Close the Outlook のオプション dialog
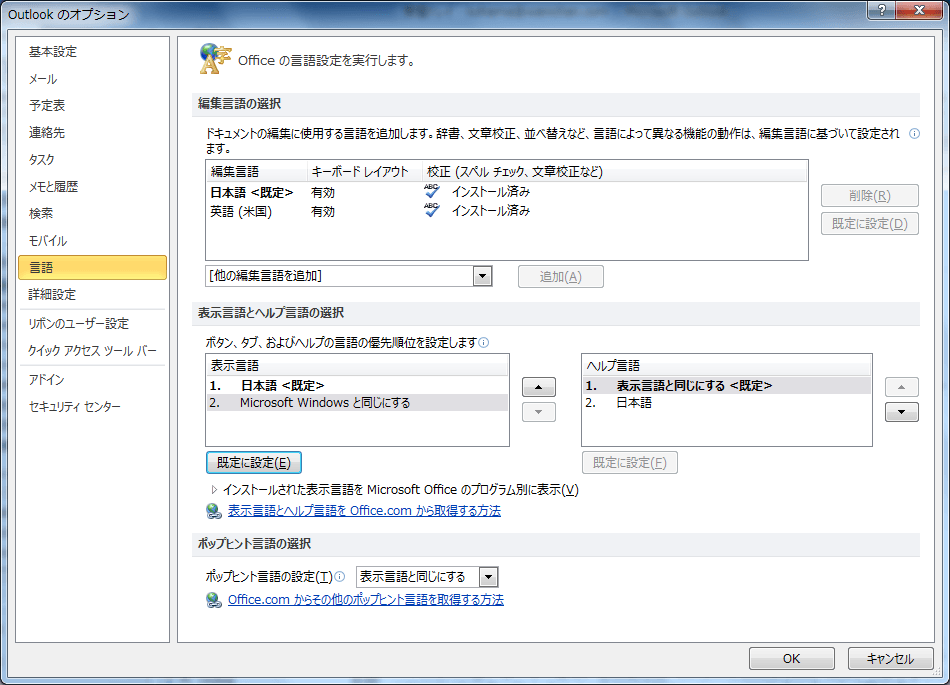The width and height of the screenshot is (950, 685). (x=918, y=10)
